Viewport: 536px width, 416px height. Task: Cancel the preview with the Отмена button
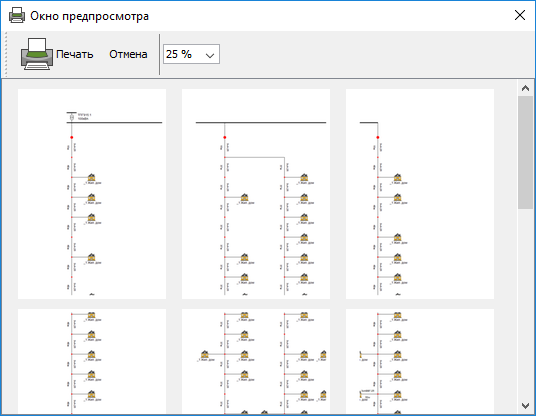point(128,54)
